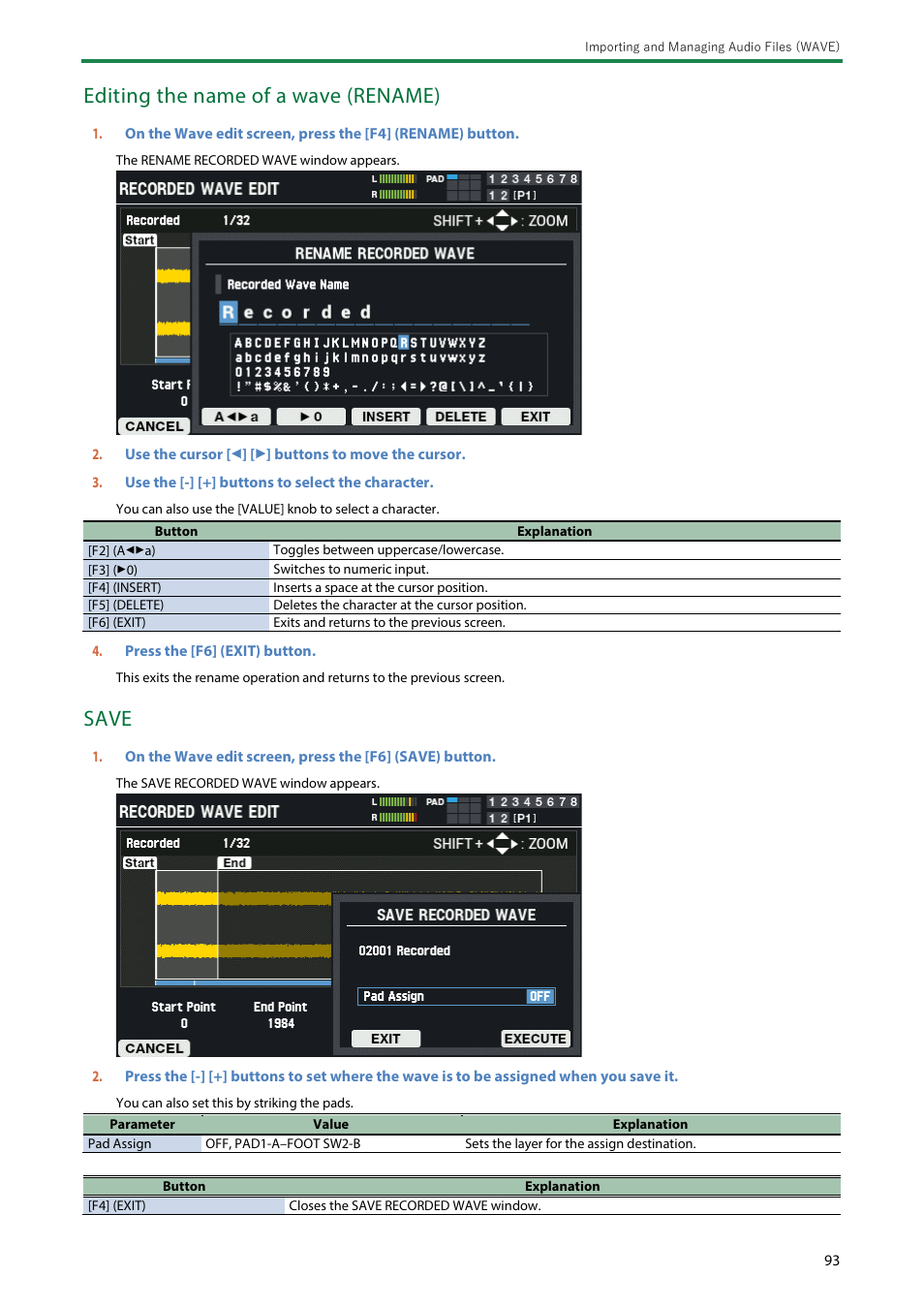The width and height of the screenshot is (924, 1308).
Task: Select uppercase letter row in character grid
Action: coord(360,343)
